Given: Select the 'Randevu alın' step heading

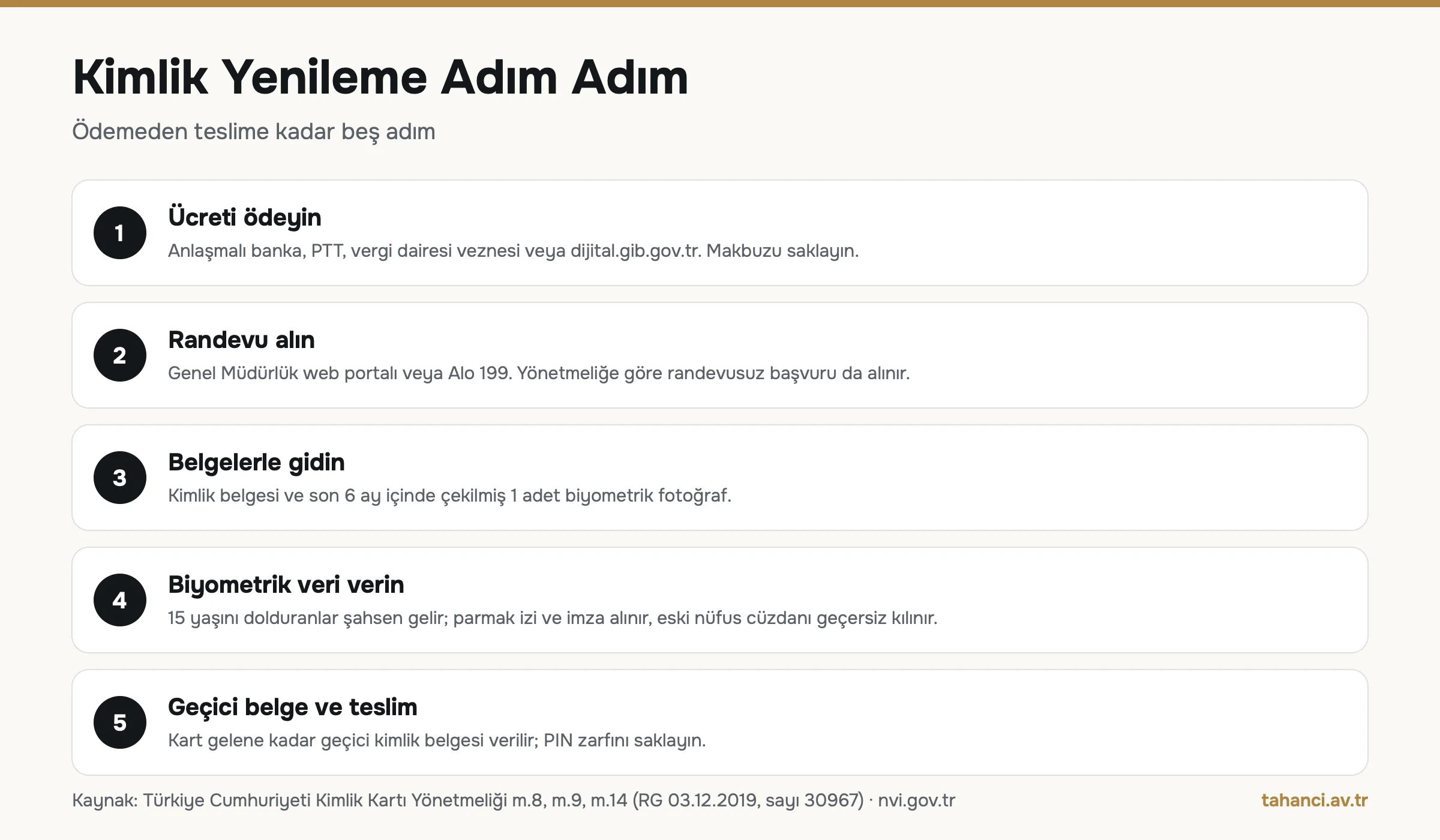Looking at the screenshot, I should point(241,340).
